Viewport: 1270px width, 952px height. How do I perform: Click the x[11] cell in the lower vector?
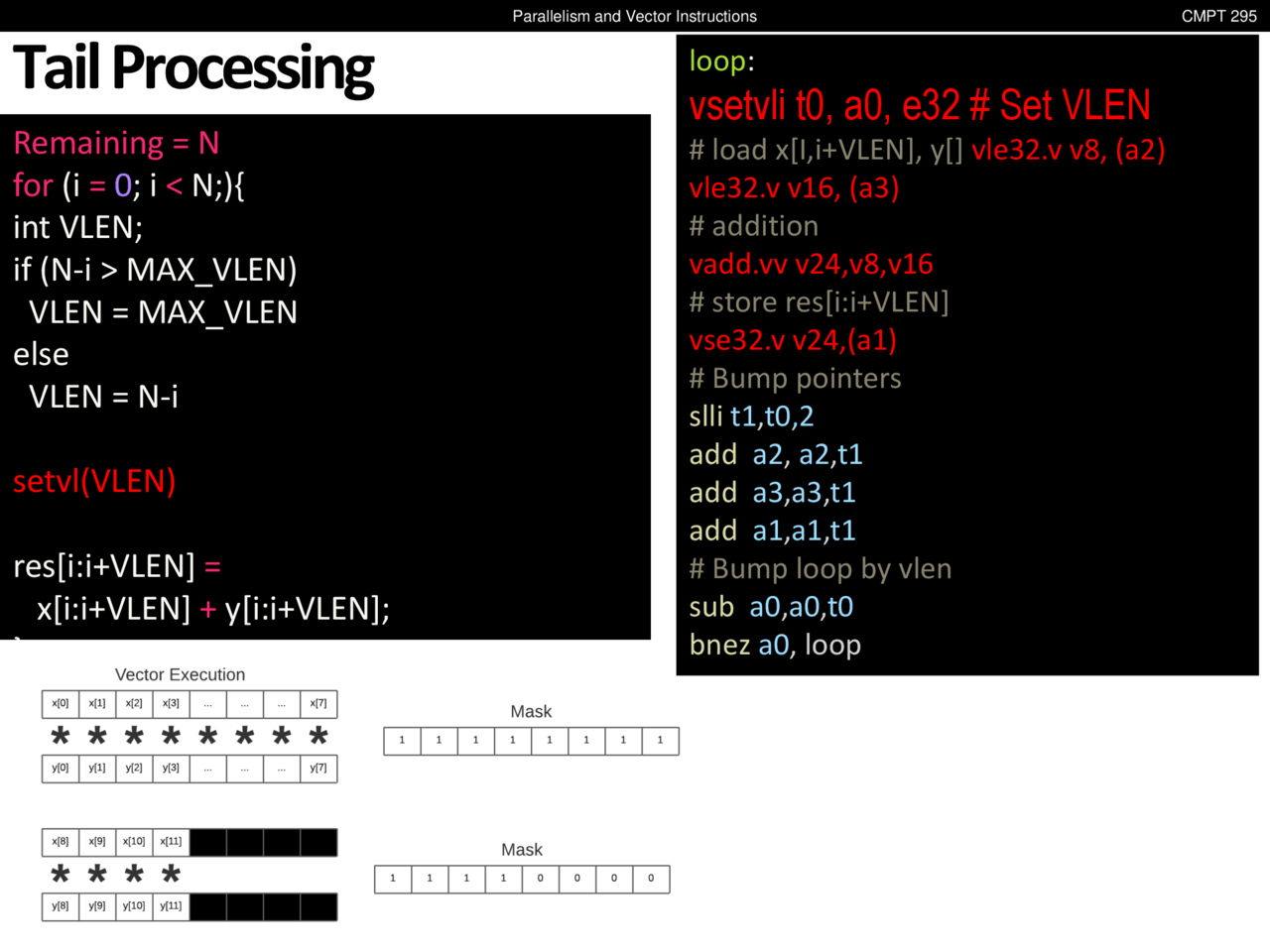click(x=171, y=842)
